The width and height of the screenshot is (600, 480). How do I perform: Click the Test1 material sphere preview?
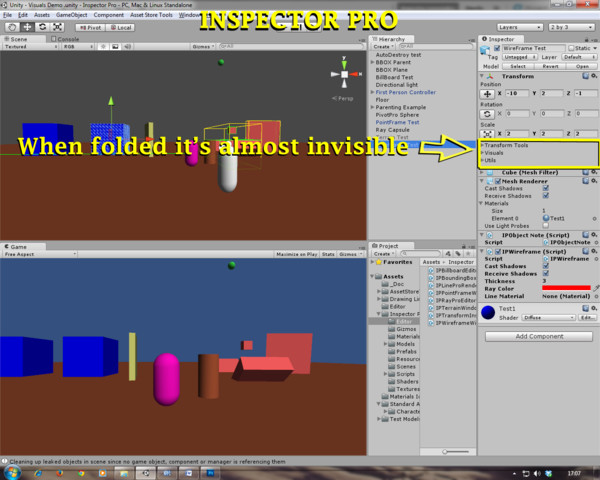(x=488, y=313)
